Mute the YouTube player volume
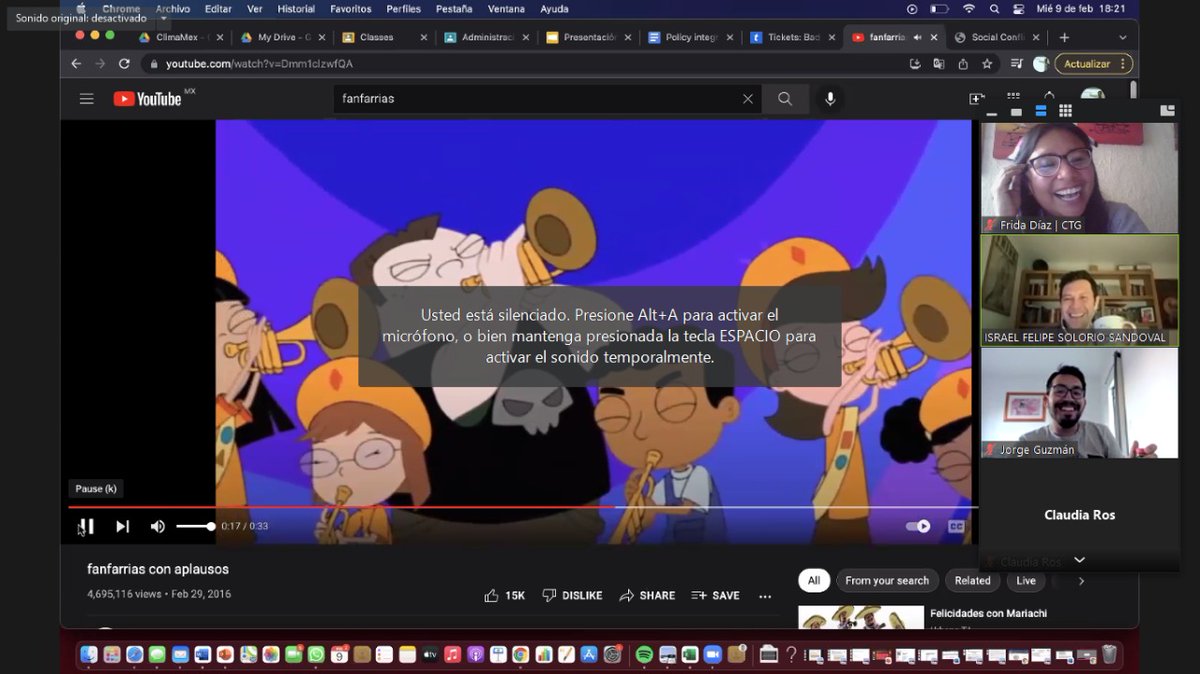 pyautogui.click(x=157, y=526)
